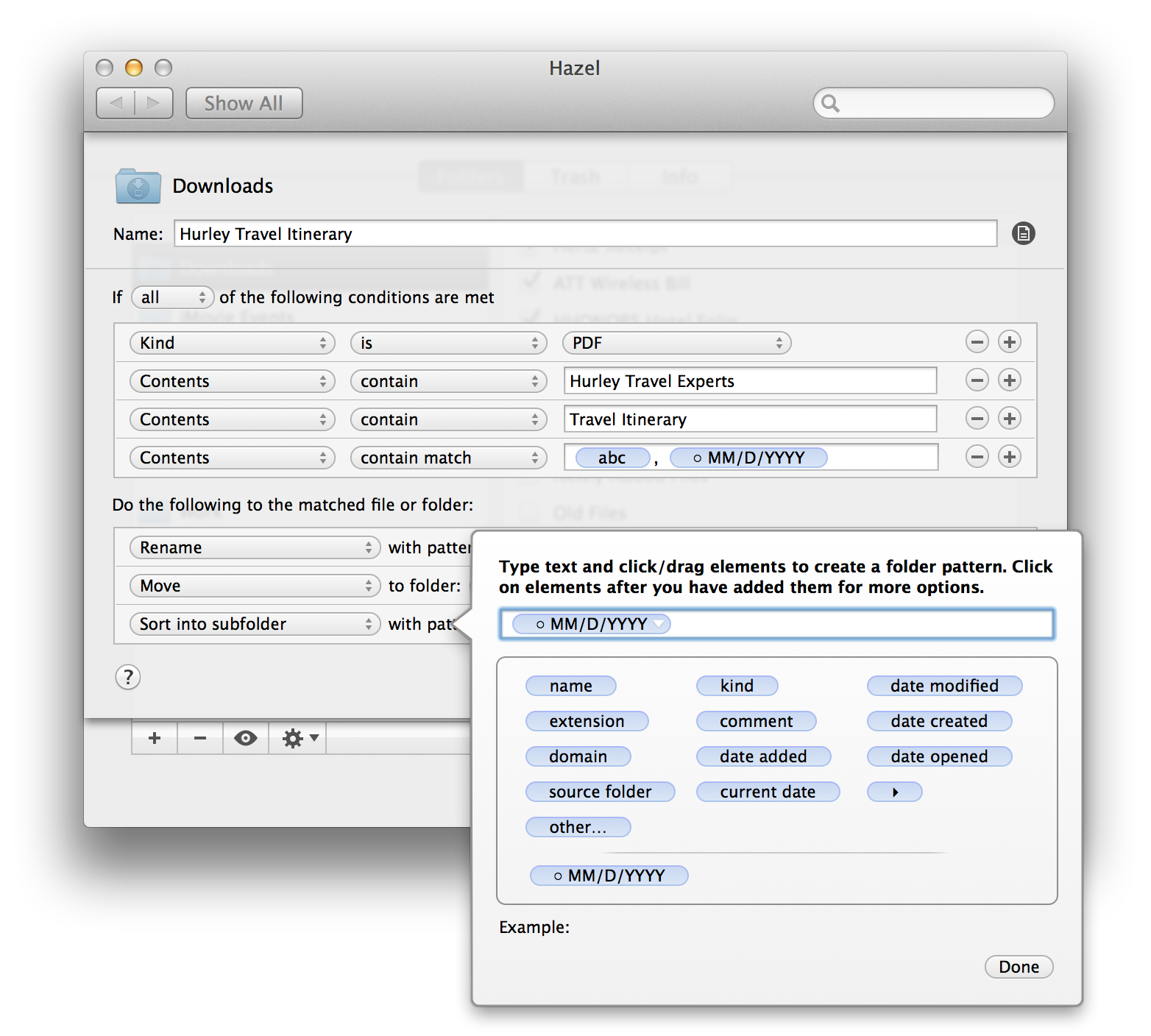Click the search field in the toolbar
The width and height of the screenshot is (1151, 1036).
coord(933,103)
